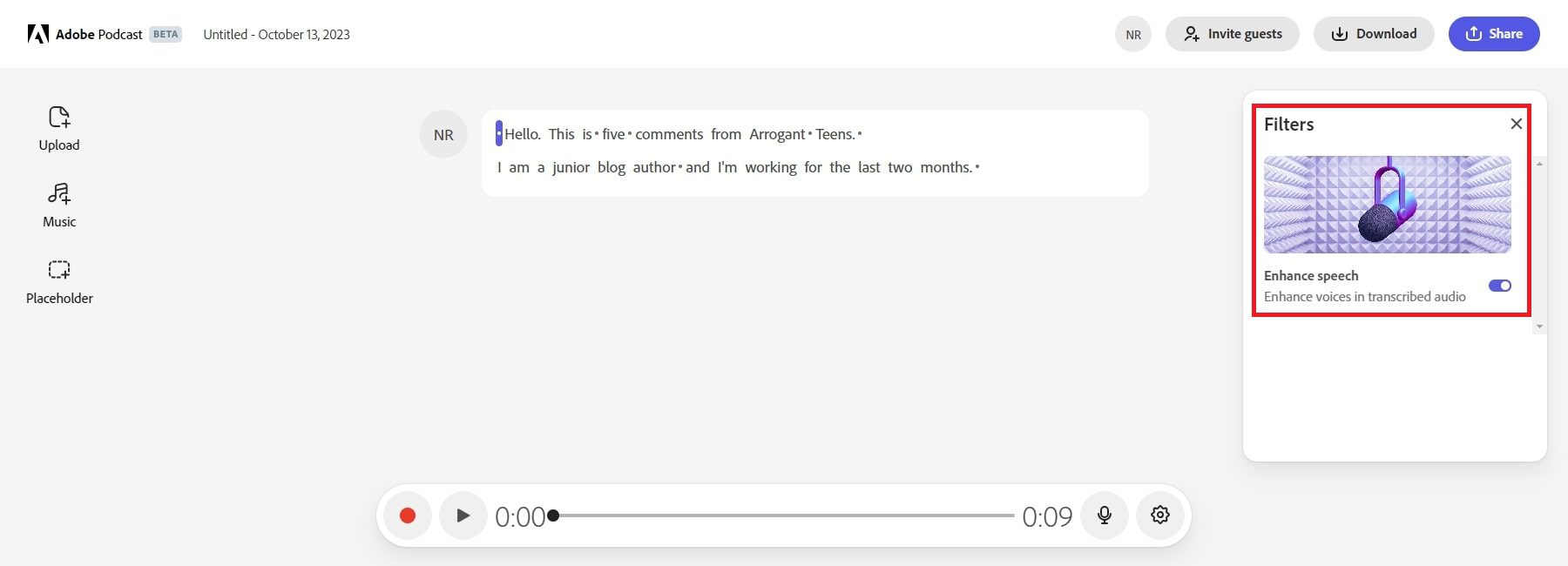Click the playback timeline handle
Viewport: 1568px width, 566px height.
553,515
